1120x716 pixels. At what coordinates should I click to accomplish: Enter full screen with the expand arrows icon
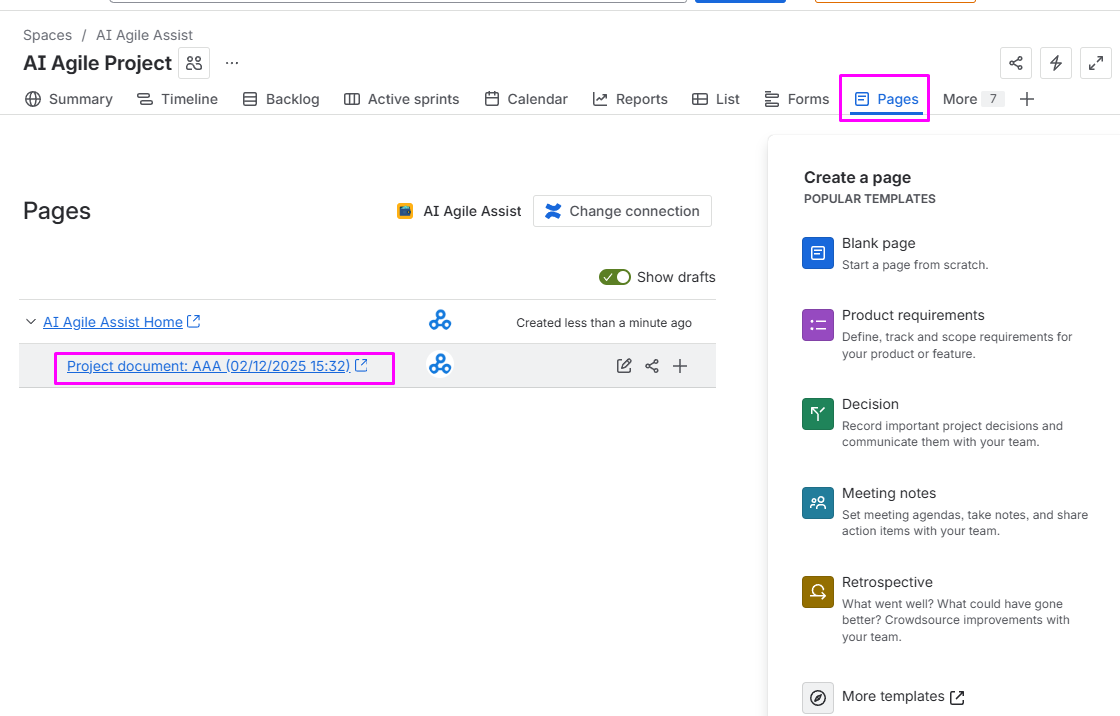pos(1096,63)
